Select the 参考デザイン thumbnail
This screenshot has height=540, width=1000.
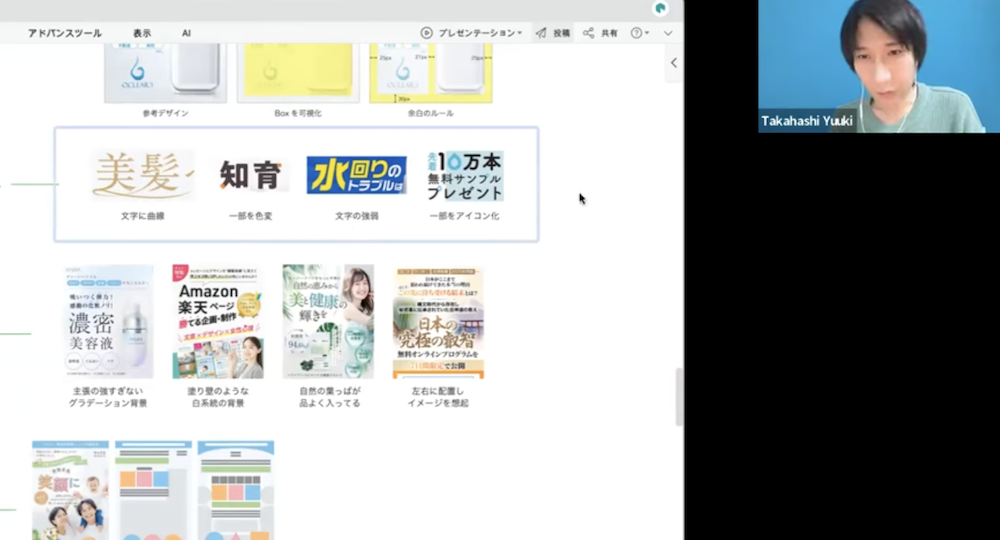point(165,73)
